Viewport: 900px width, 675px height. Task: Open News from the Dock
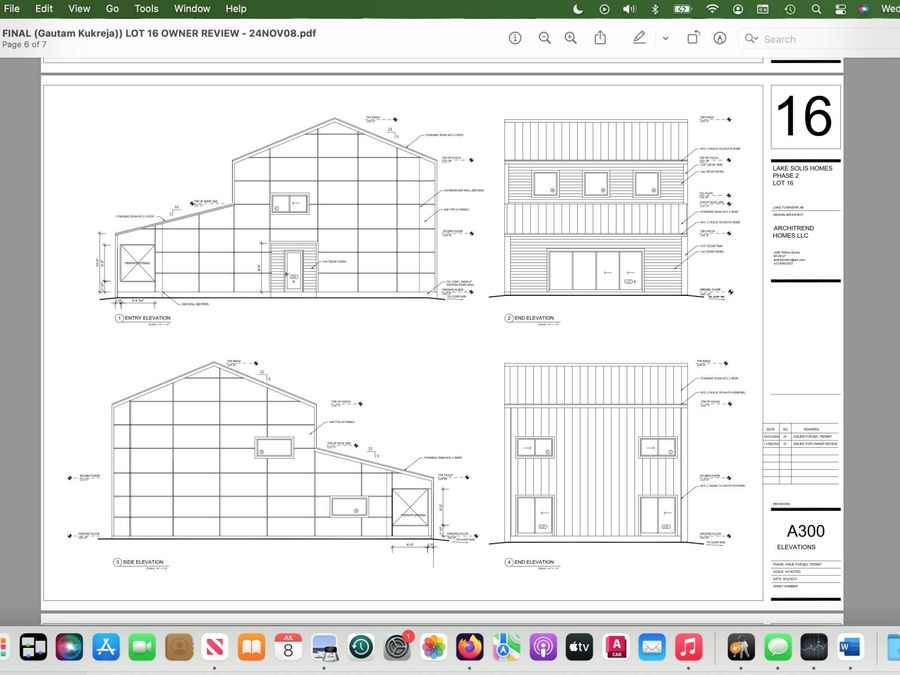(x=214, y=647)
